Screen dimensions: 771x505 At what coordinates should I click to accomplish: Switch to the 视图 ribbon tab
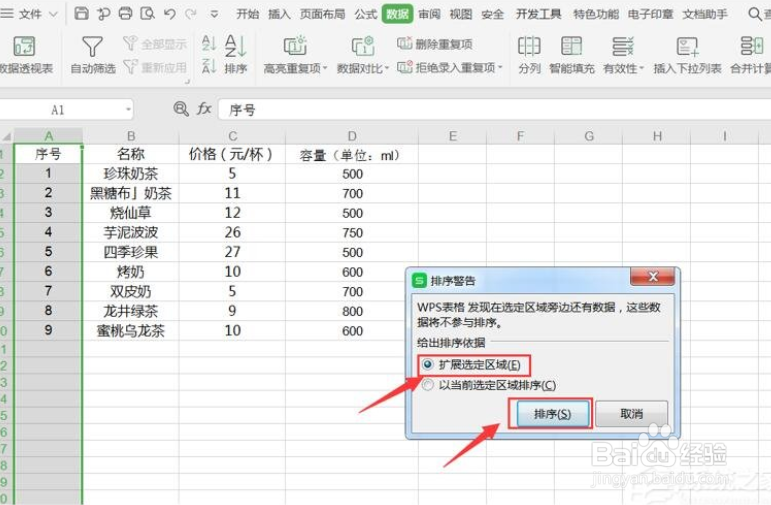pos(460,14)
